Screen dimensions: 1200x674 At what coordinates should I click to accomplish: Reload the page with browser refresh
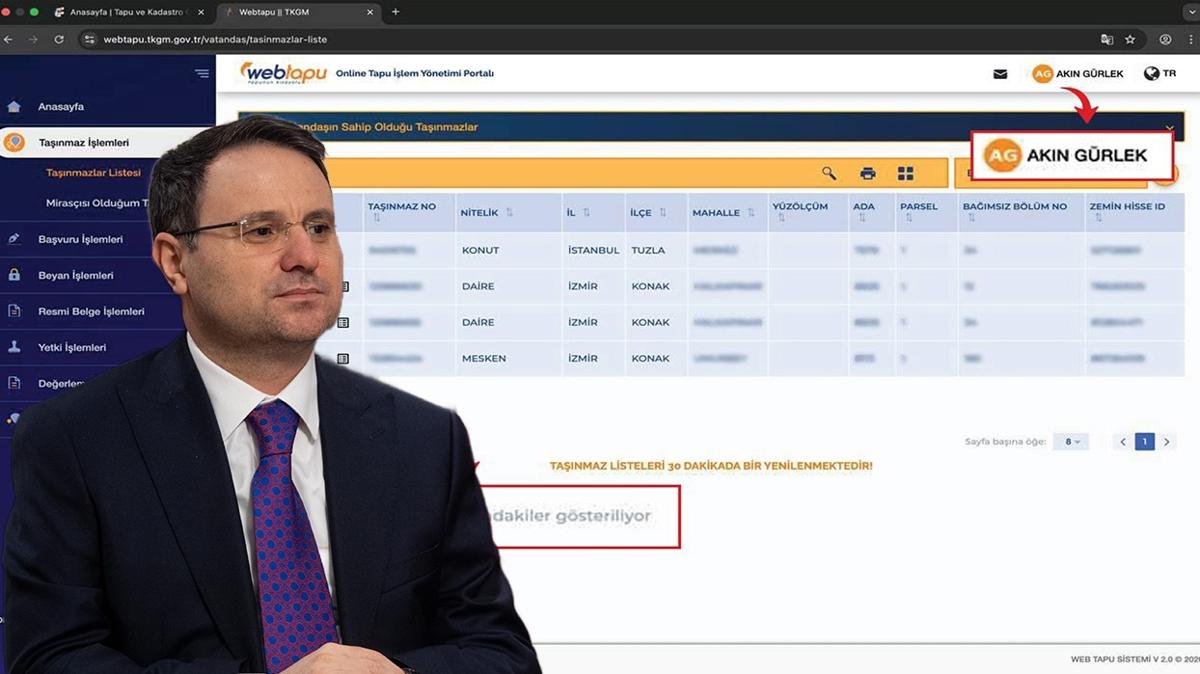[59, 40]
